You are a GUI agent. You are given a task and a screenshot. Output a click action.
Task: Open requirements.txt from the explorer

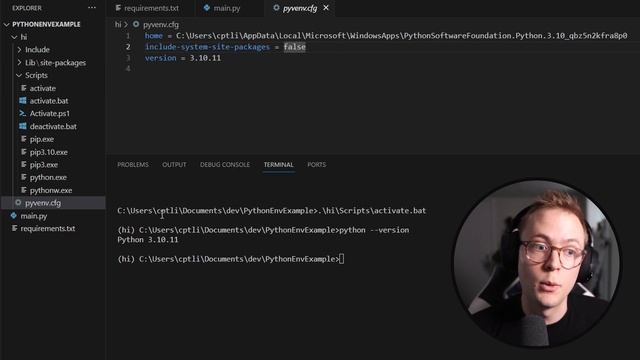48,229
